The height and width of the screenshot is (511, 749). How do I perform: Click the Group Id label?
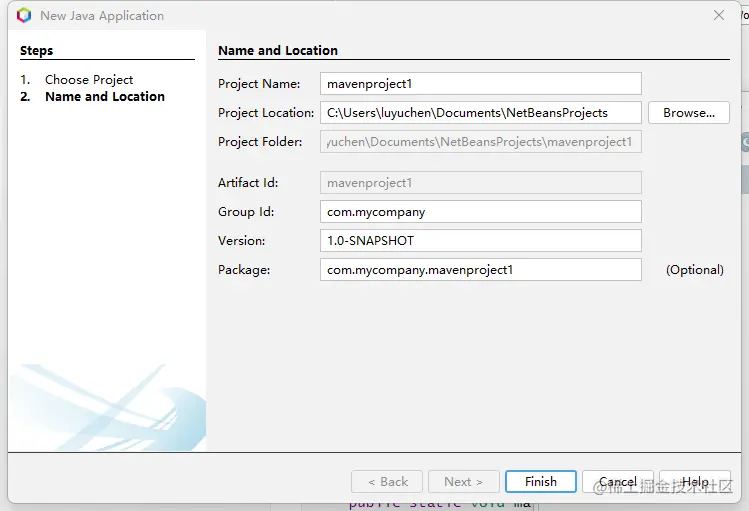[x=246, y=212]
